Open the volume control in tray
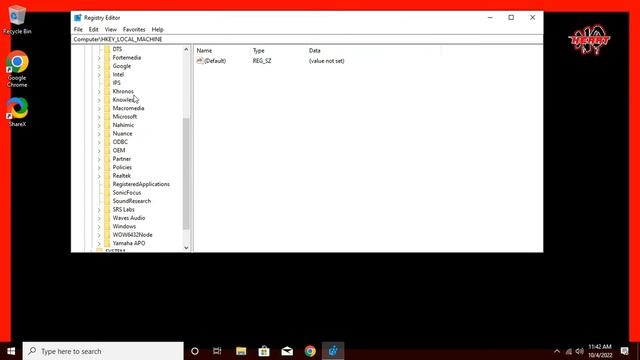 580,351
